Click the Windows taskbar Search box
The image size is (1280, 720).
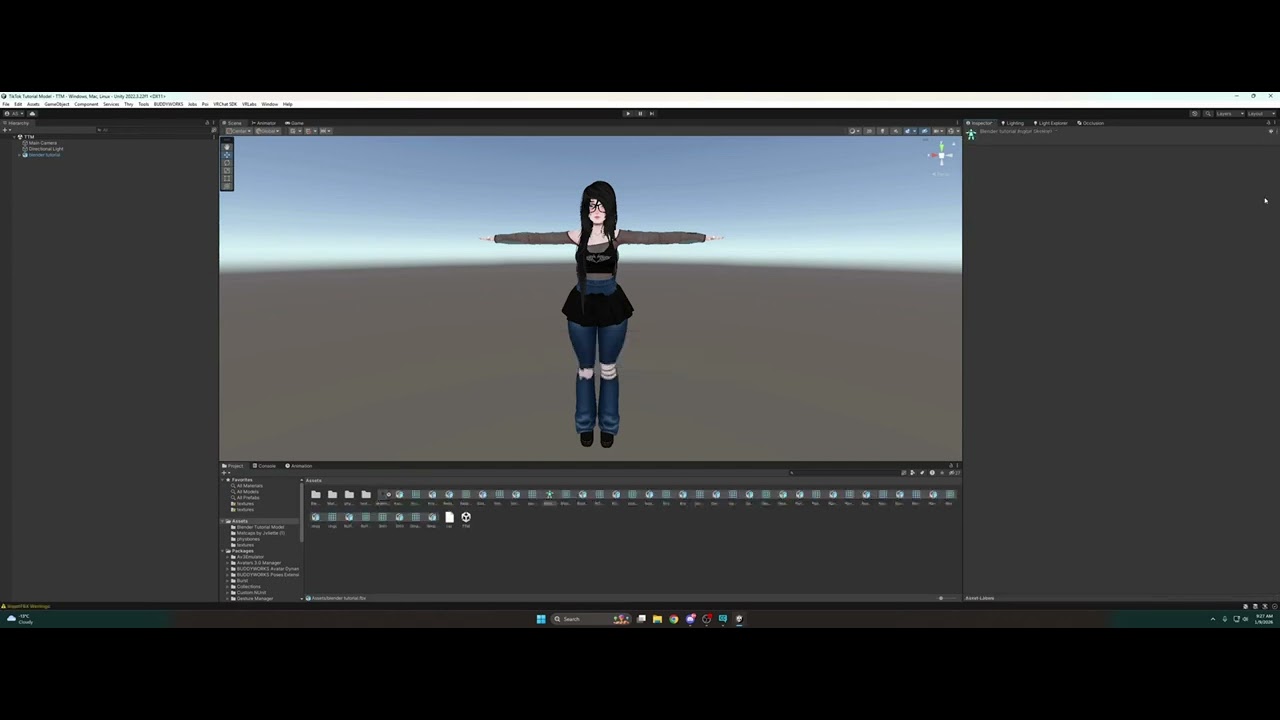591,619
